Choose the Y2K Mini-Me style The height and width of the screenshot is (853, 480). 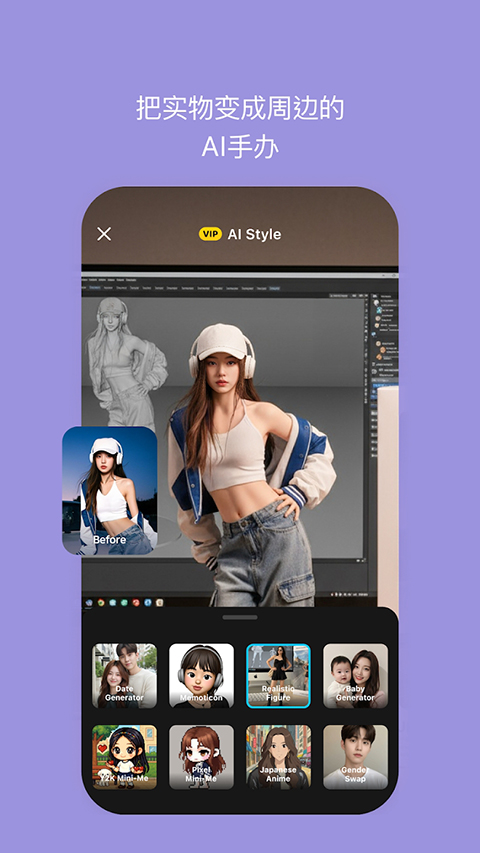pos(124,757)
